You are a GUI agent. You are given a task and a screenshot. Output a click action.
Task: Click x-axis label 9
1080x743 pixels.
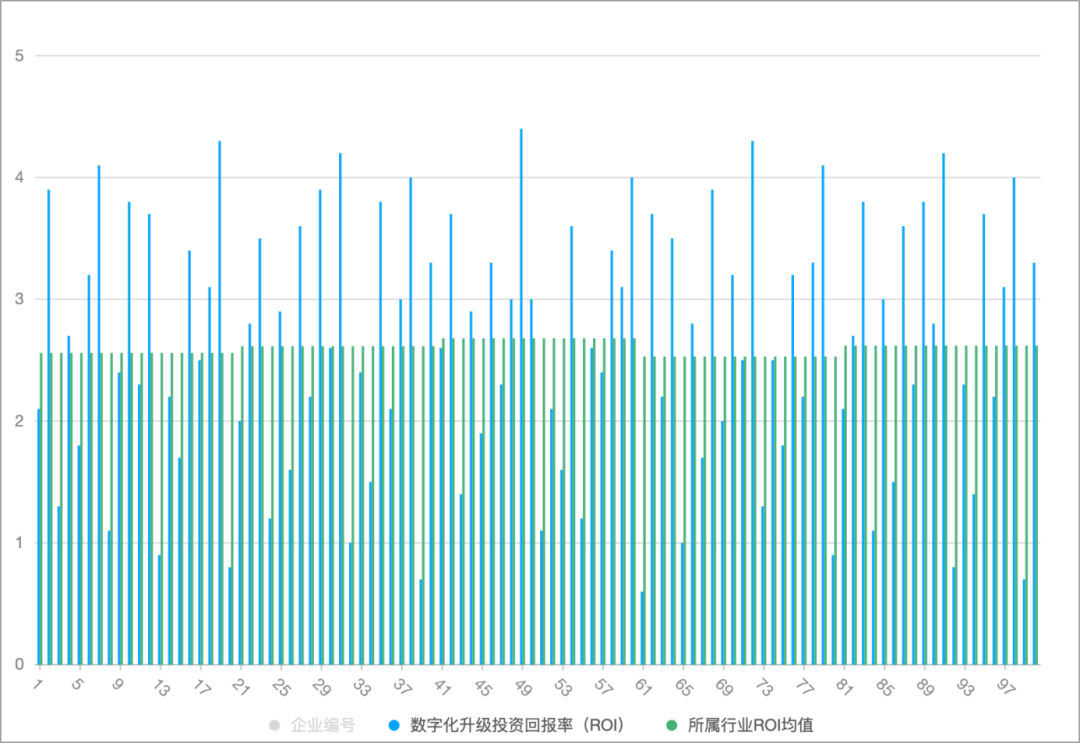(117, 684)
